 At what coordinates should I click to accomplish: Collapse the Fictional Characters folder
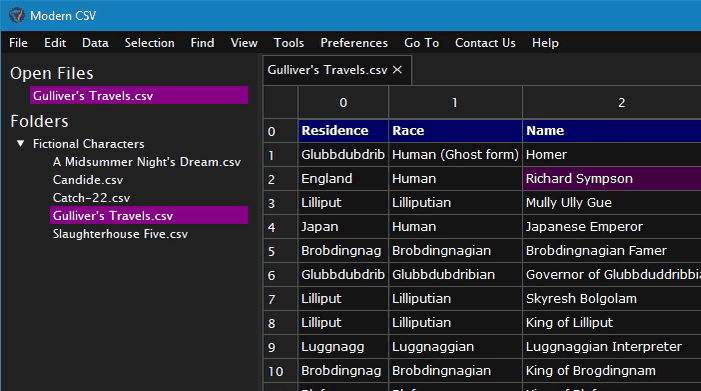(x=21, y=143)
